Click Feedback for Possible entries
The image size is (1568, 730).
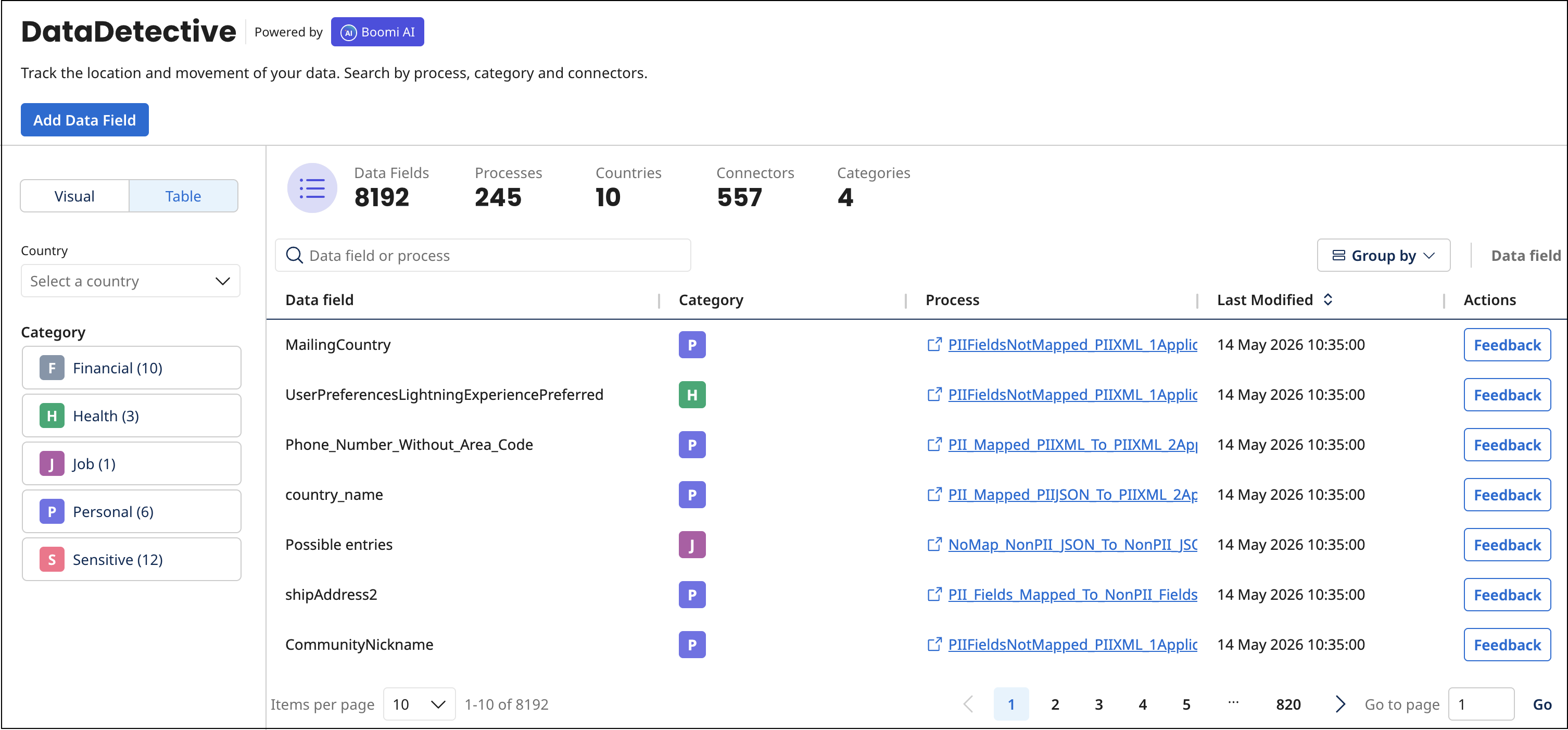click(1507, 544)
